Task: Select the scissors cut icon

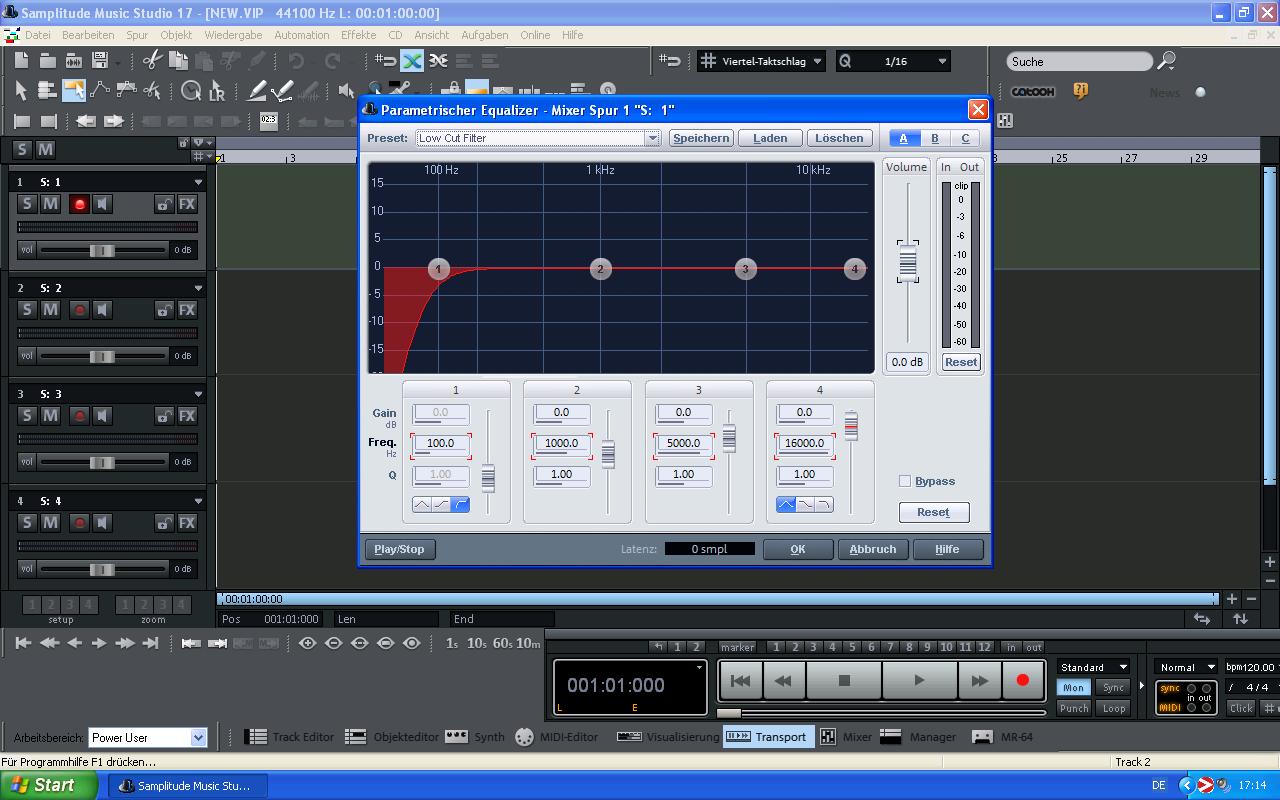Action: coord(152,61)
